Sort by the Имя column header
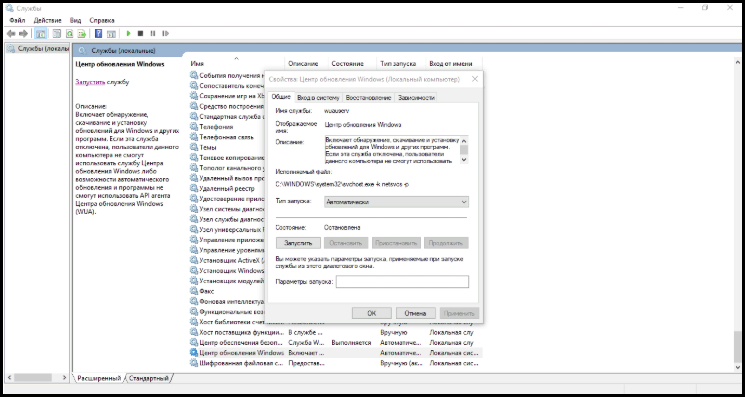 [x=237, y=64]
